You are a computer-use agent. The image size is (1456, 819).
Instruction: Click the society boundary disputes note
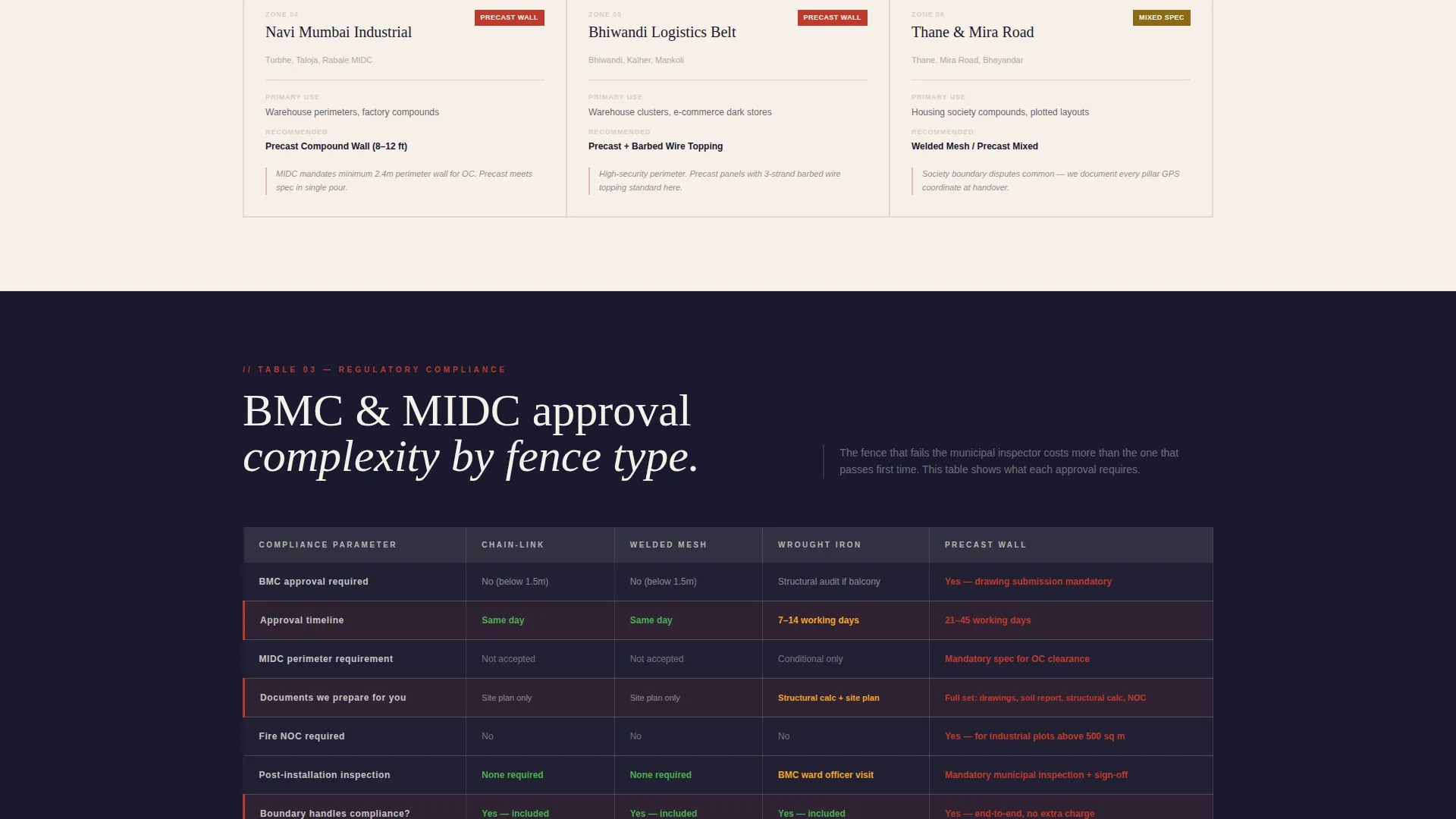[x=1050, y=180]
